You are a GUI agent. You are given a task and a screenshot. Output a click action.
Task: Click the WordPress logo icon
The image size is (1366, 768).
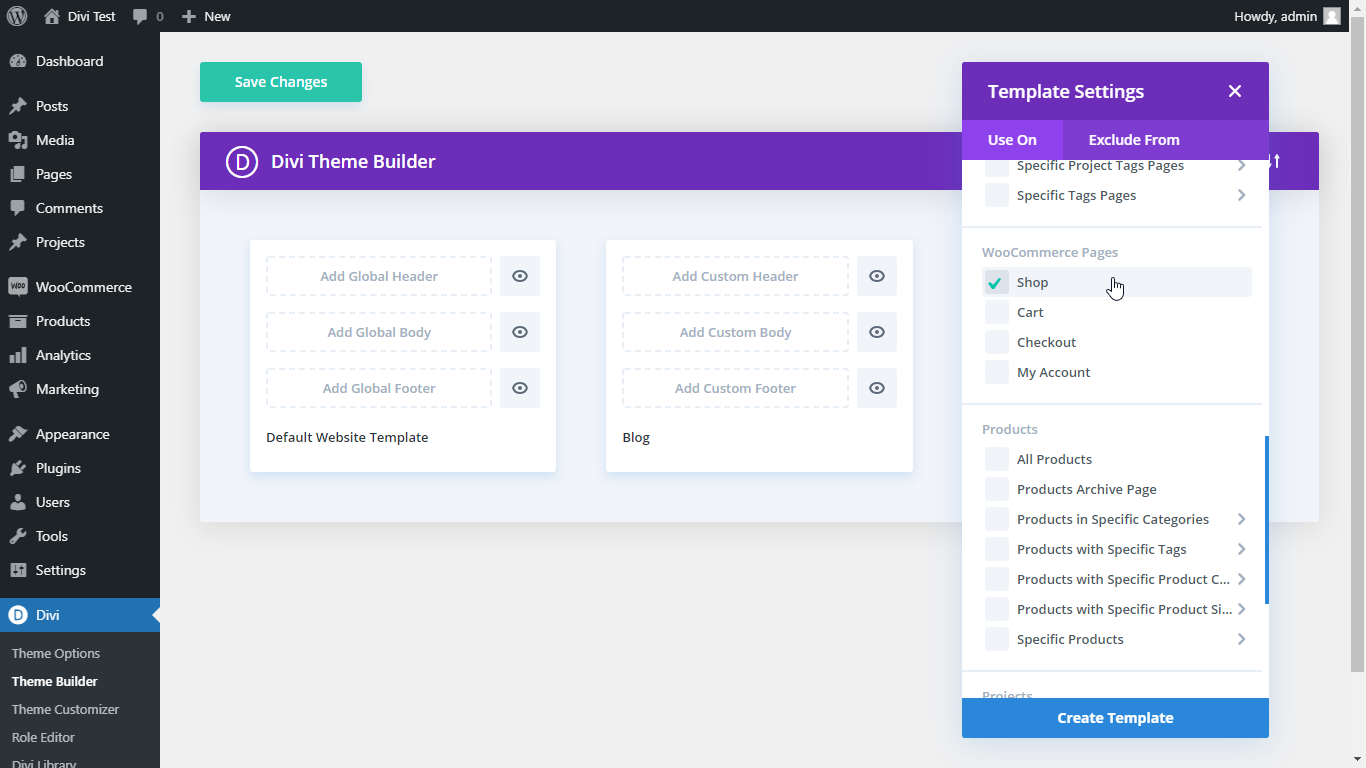[17, 16]
